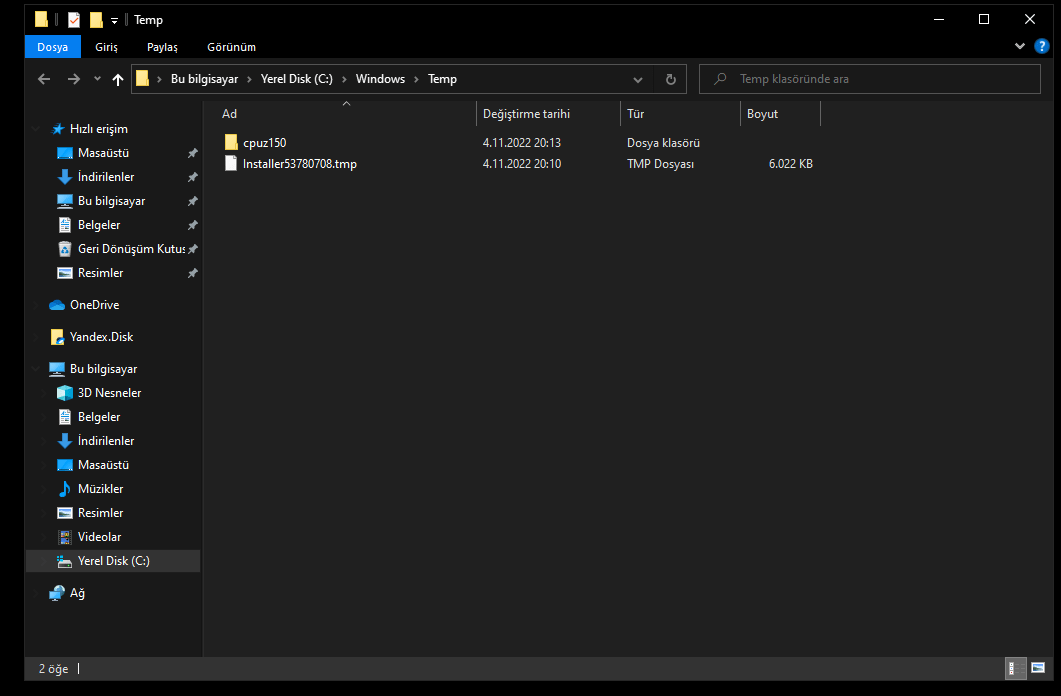
Task: Click the Refresh button in address bar
Action: 671,79
